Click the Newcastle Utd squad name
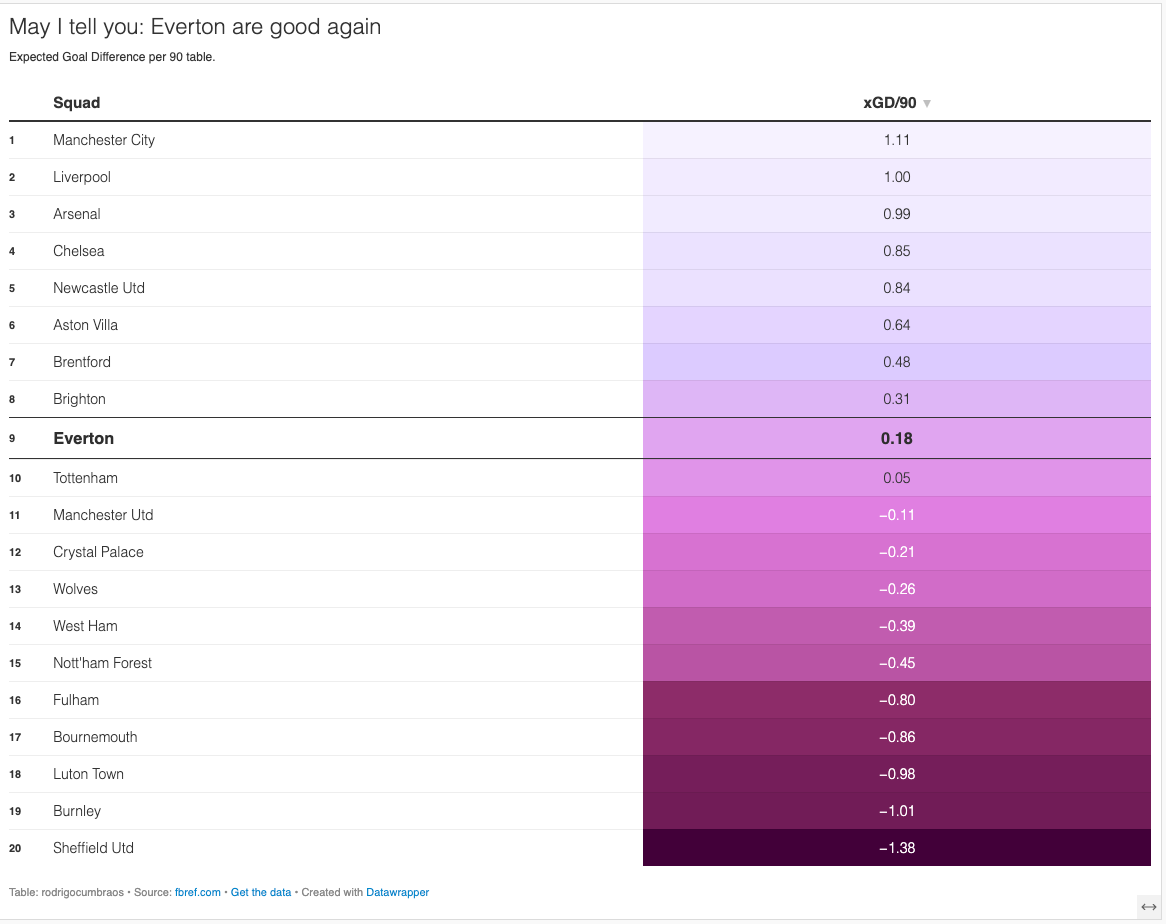 click(x=99, y=288)
